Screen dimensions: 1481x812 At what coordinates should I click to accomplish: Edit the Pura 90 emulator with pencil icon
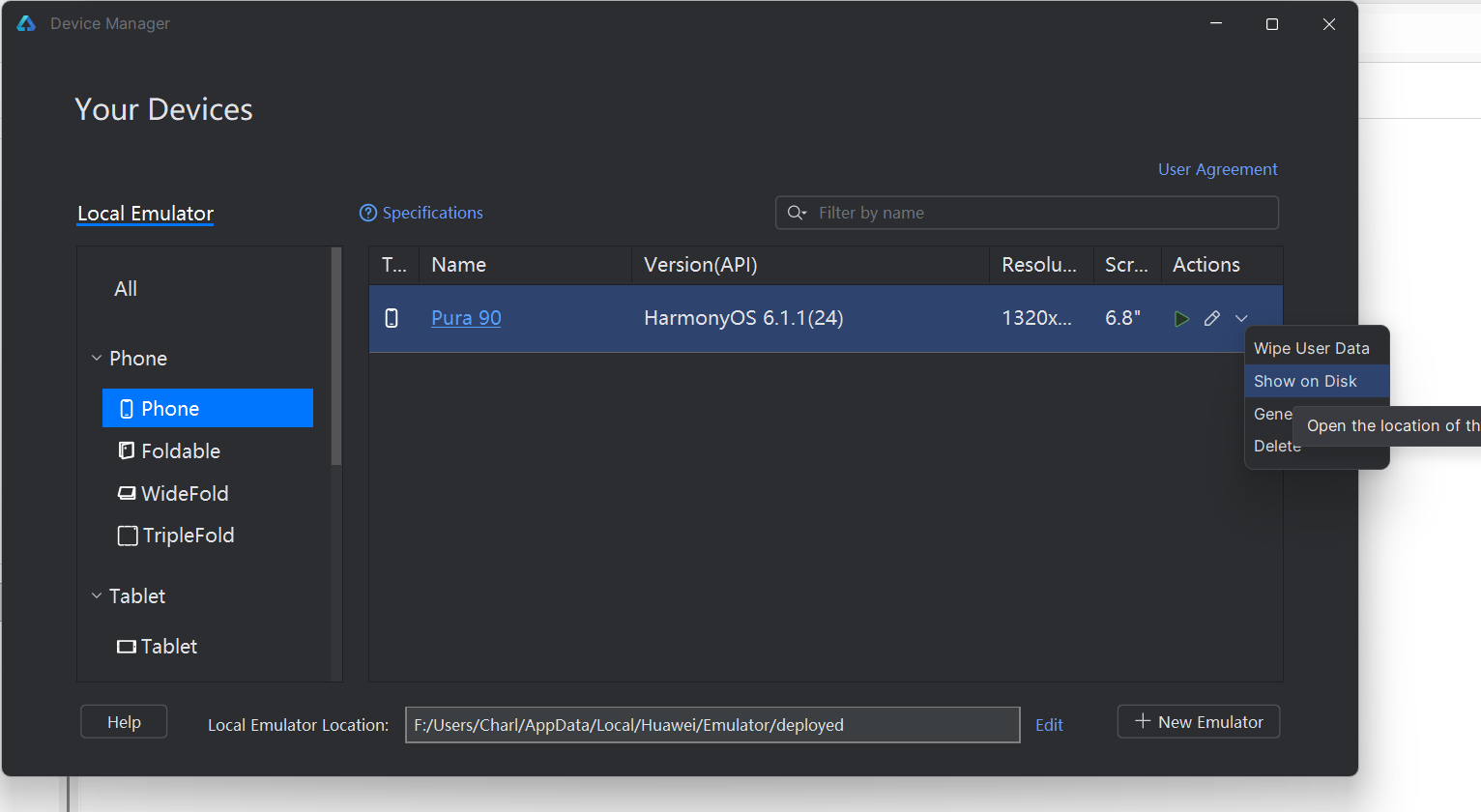pos(1211,319)
